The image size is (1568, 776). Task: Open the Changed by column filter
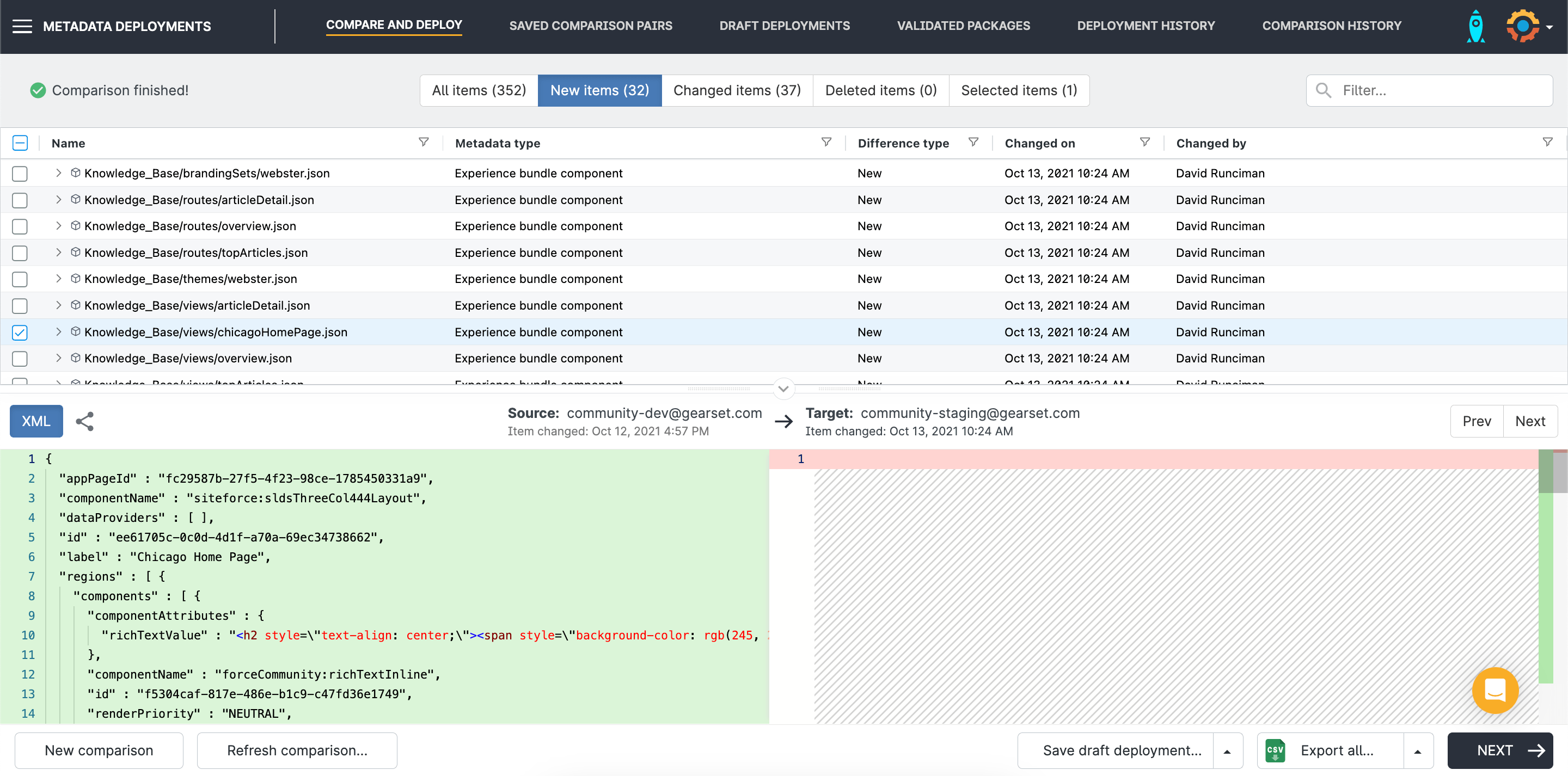tap(1547, 143)
